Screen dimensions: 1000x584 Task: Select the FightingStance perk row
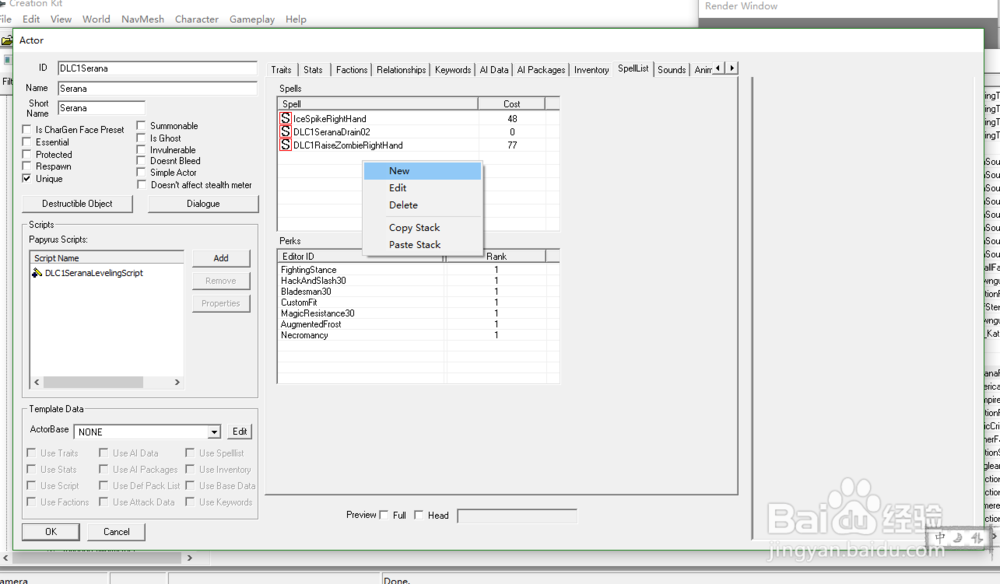[x=418, y=270]
